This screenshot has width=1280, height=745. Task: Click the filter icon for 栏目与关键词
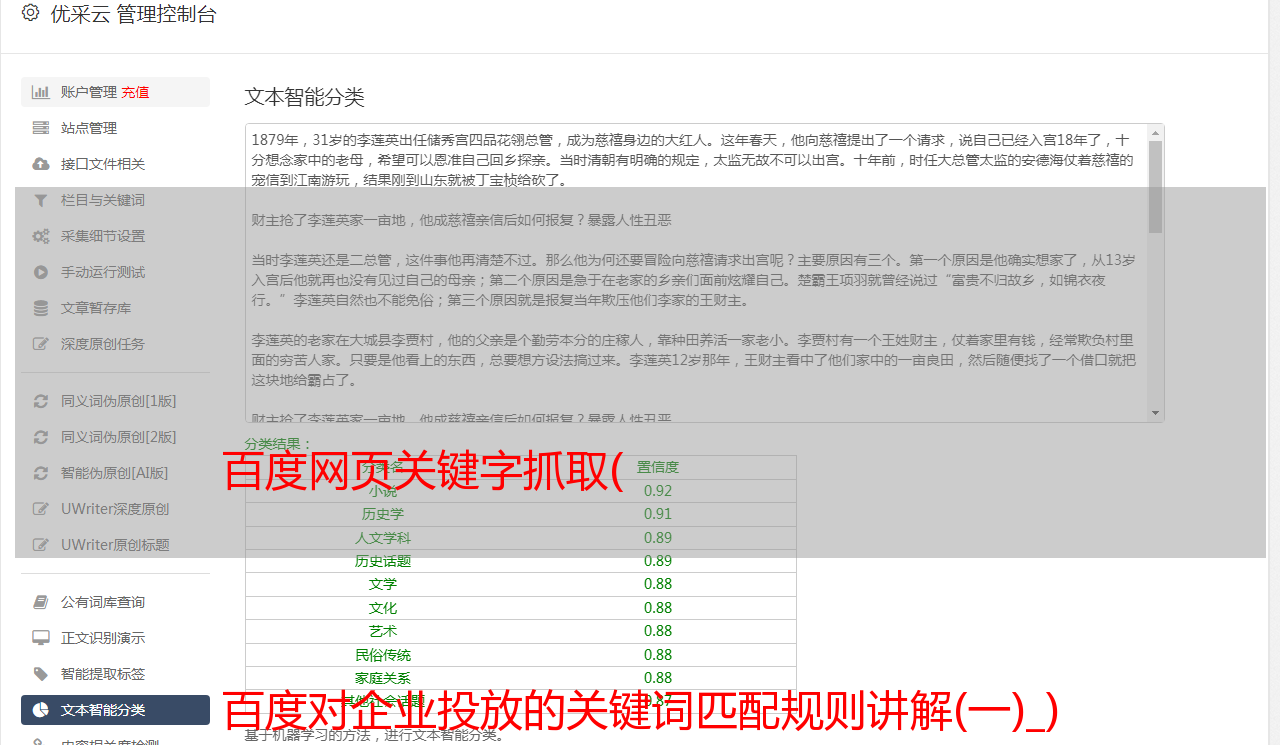(x=41, y=200)
